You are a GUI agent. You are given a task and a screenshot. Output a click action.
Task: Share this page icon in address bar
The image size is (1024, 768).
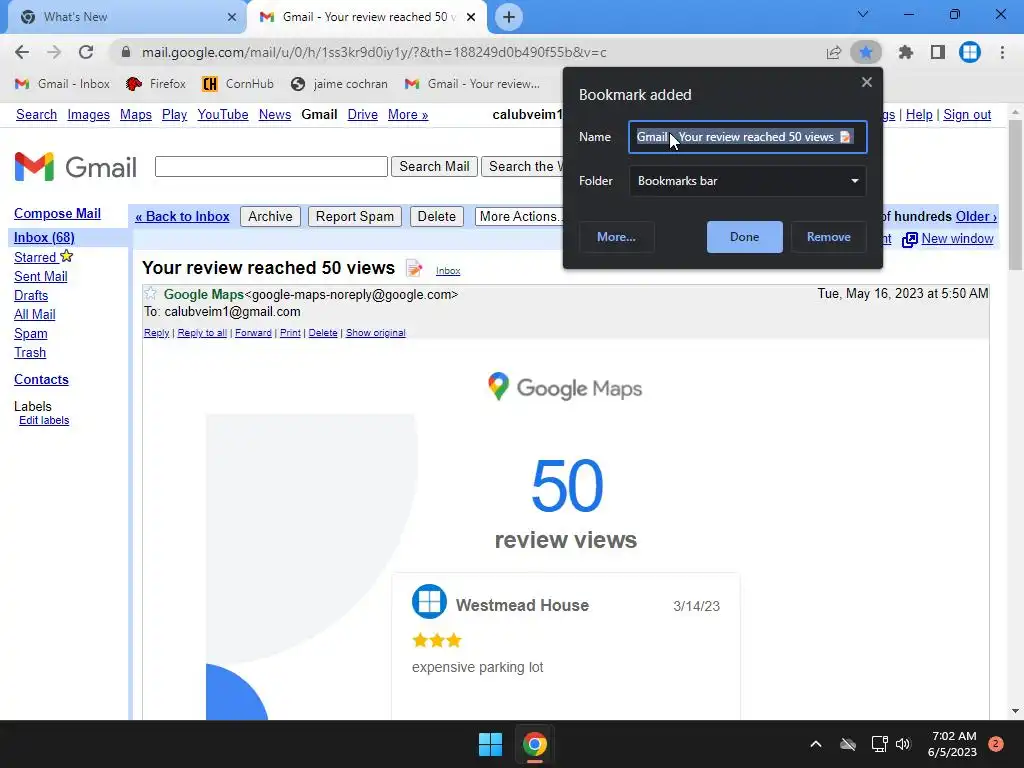tap(833, 52)
